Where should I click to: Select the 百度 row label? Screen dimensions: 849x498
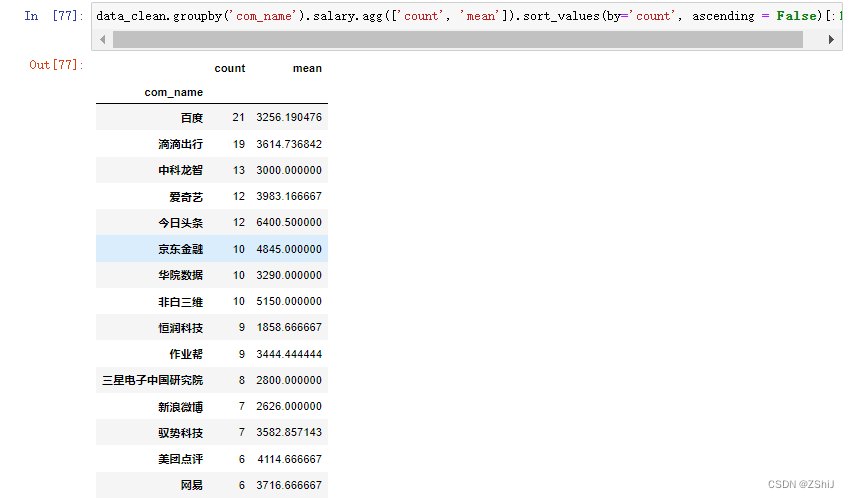[192, 117]
